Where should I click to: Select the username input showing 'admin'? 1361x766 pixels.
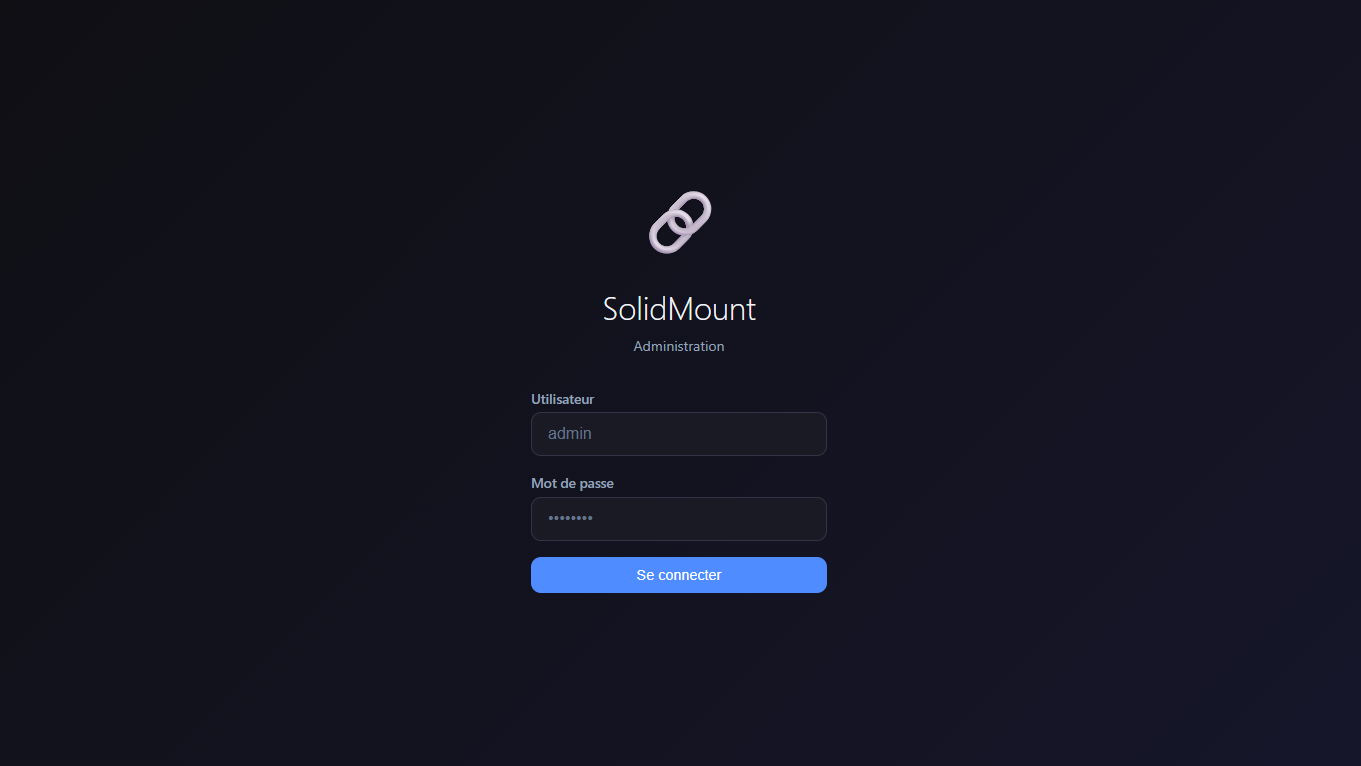(x=679, y=433)
